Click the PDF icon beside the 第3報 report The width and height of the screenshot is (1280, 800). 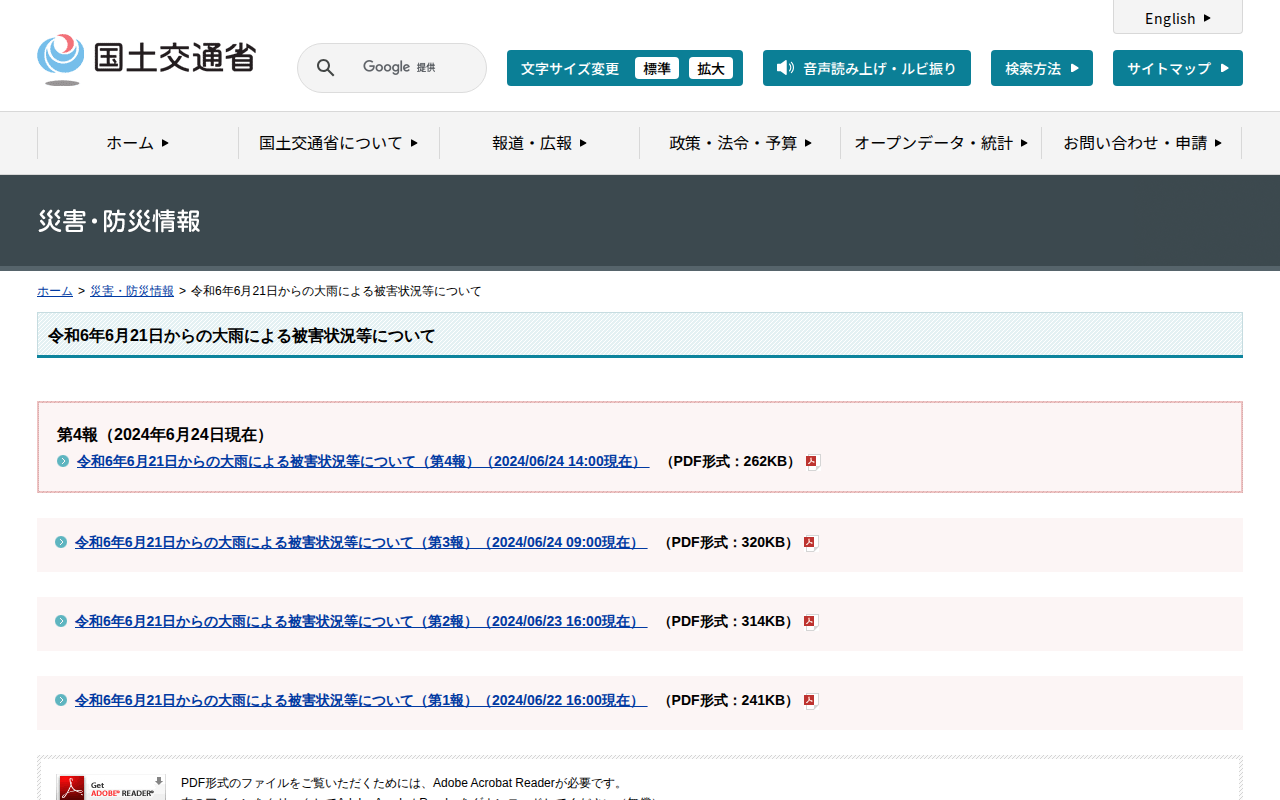point(810,543)
